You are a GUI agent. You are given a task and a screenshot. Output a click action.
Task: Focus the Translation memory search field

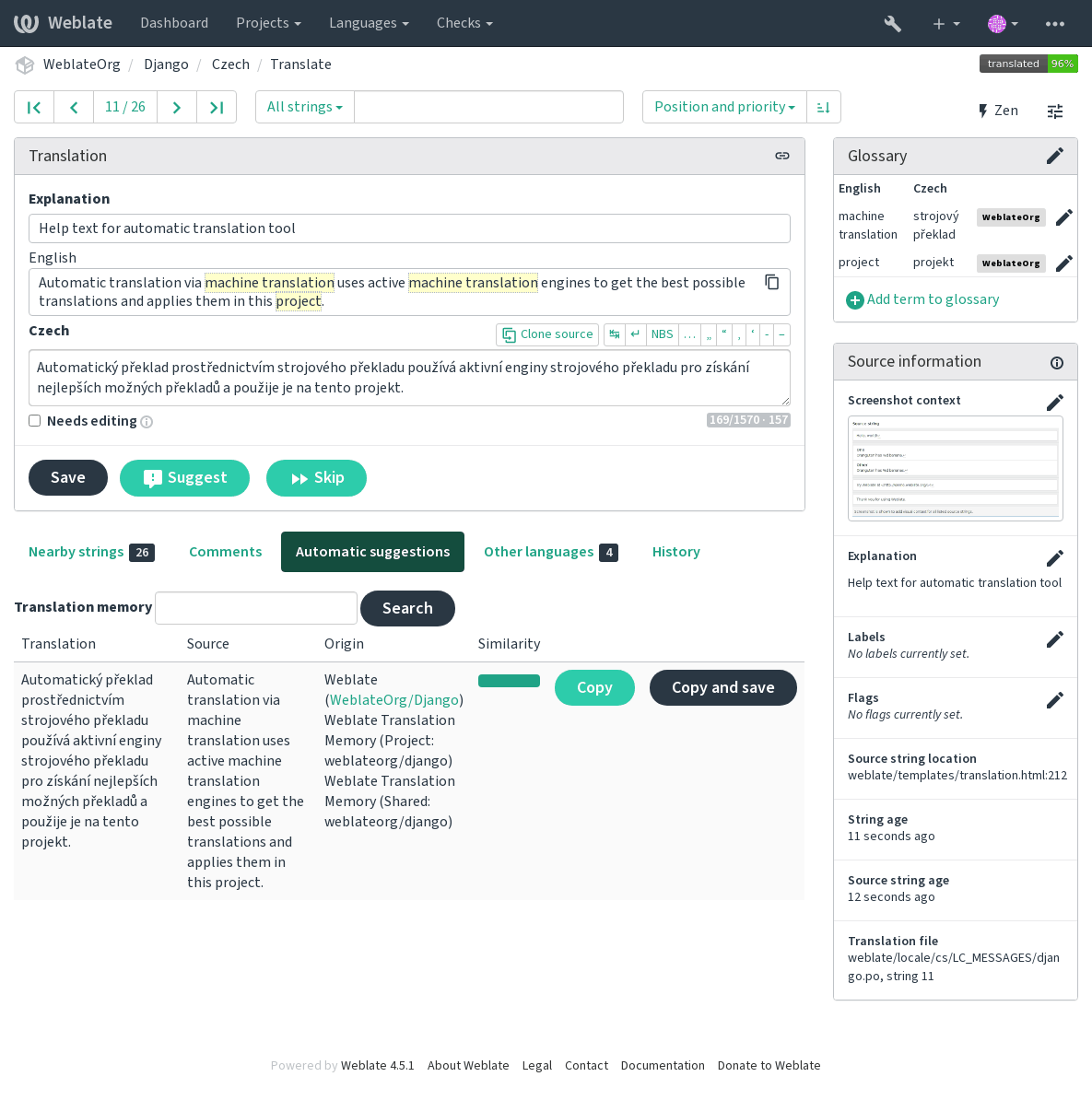tap(256, 608)
